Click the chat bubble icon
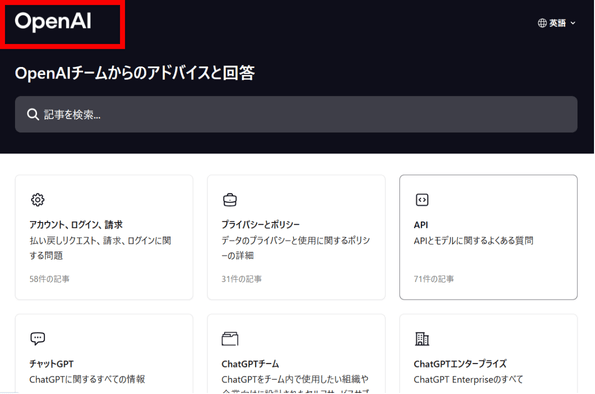 pyautogui.click(x=38, y=338)
